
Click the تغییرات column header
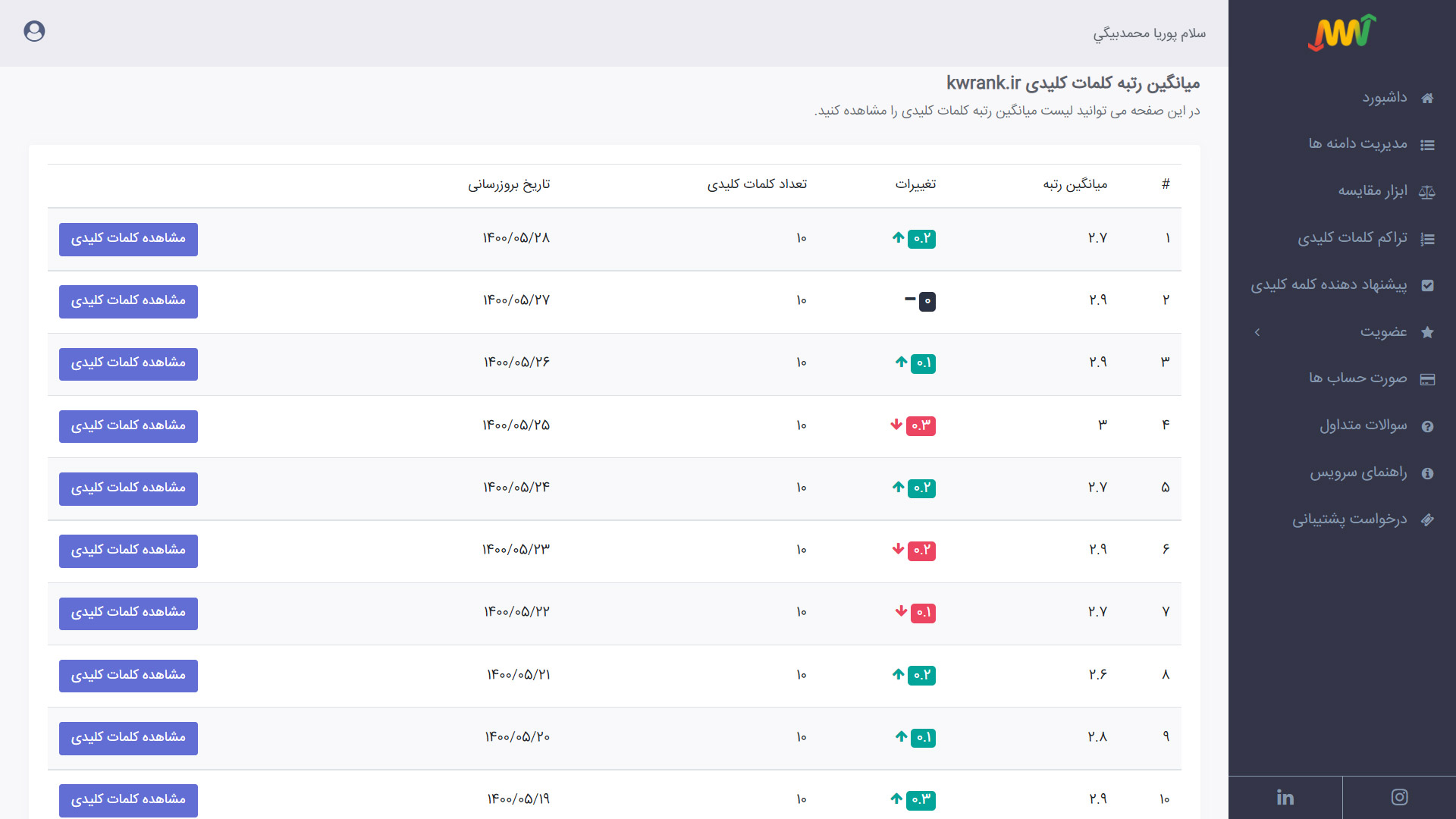pyautogui.click(x=915, y=184)
